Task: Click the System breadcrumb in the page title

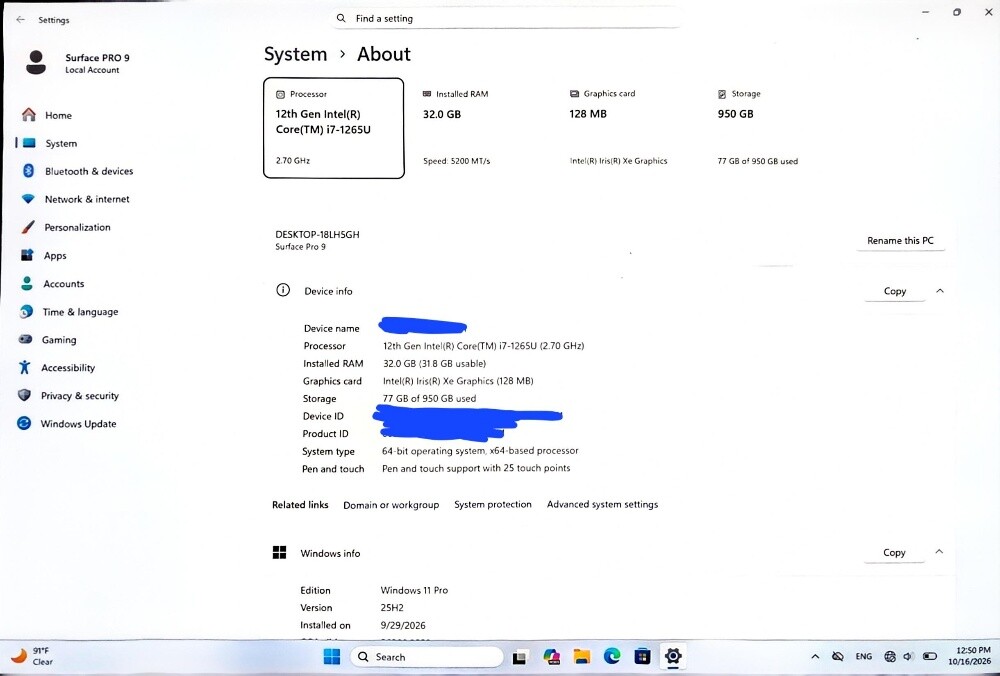Action: click(x=295, y=54)
